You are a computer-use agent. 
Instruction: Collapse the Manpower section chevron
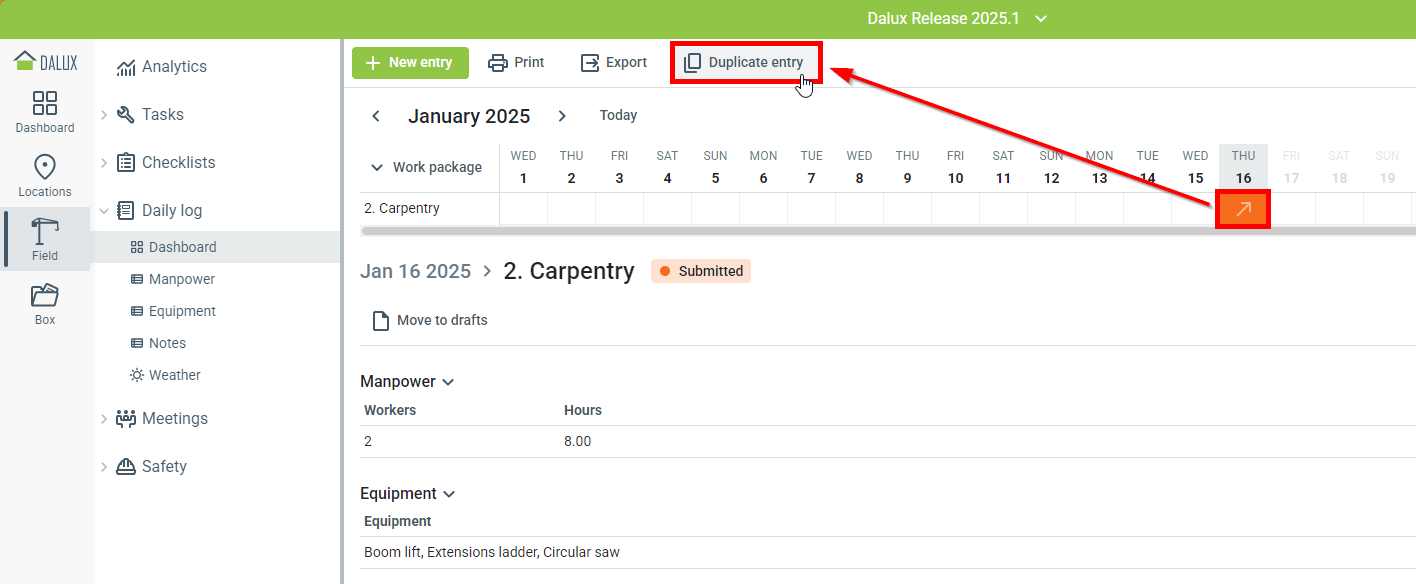pos(448,382)
